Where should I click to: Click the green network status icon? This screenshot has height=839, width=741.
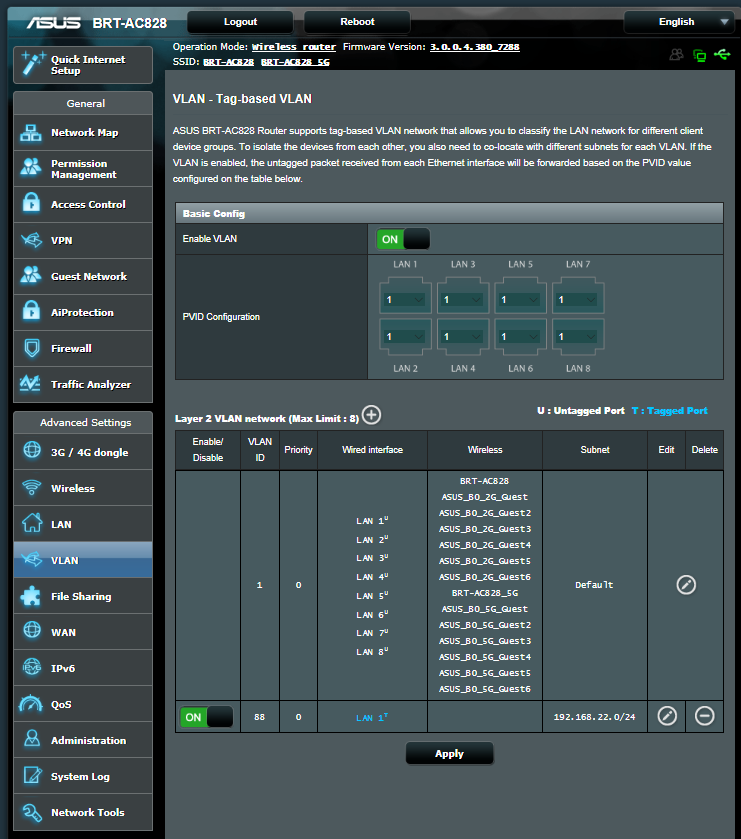[x=699, y=56]
